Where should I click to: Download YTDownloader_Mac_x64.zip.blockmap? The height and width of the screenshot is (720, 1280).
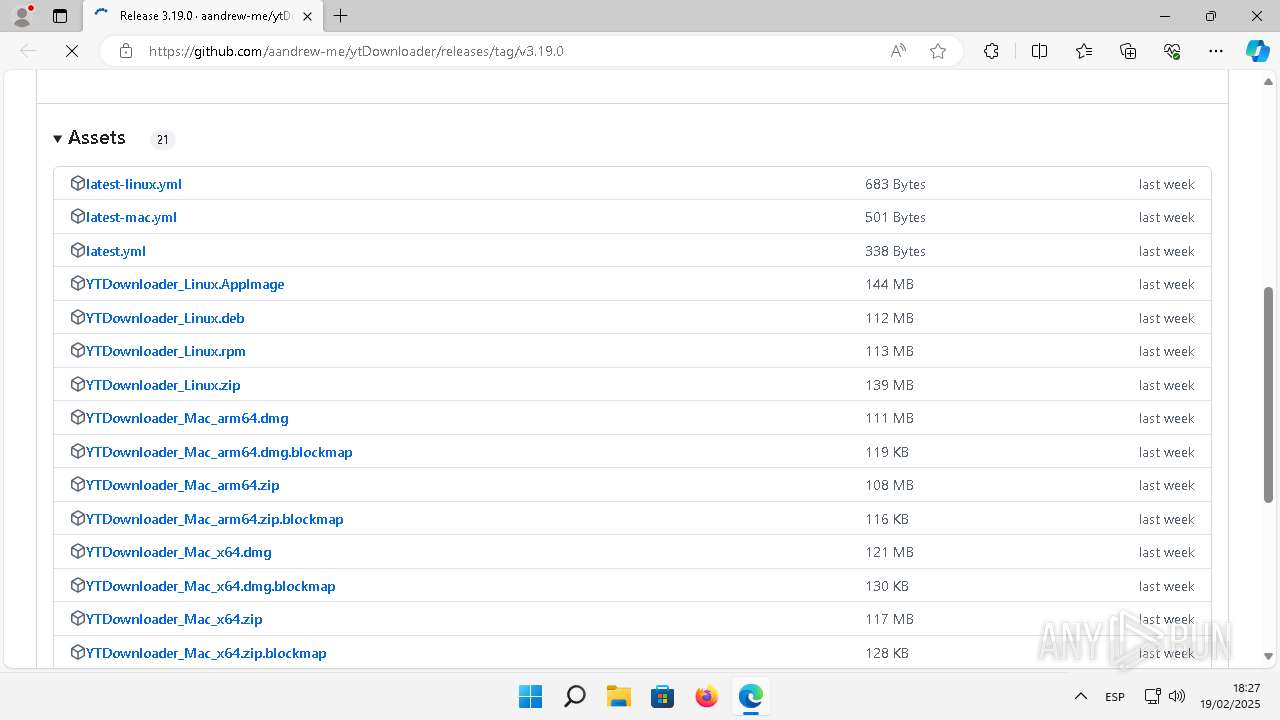pyautogui.click(x=206, y=653)
